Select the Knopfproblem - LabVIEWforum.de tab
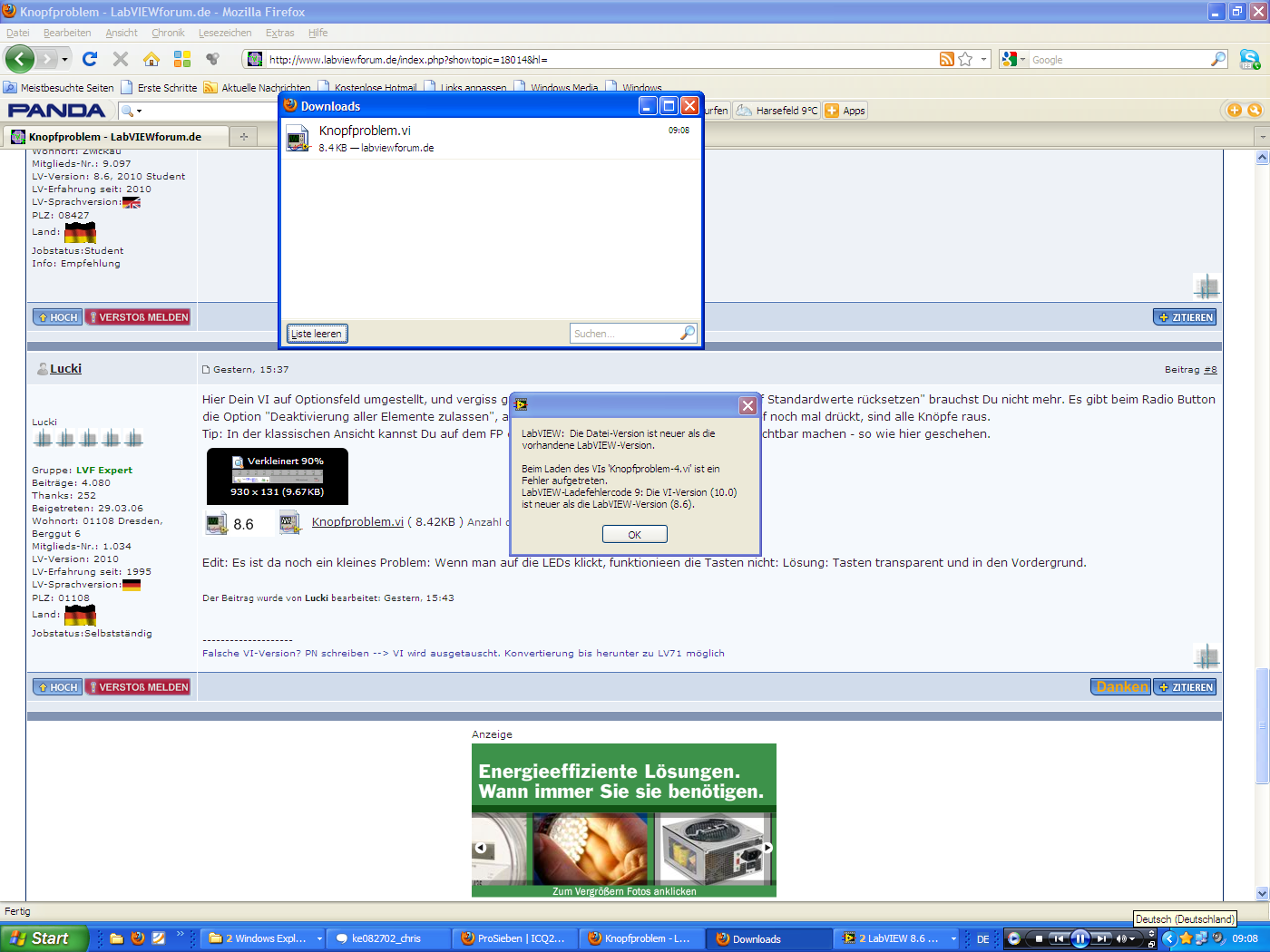 click(x=115, y=136)
